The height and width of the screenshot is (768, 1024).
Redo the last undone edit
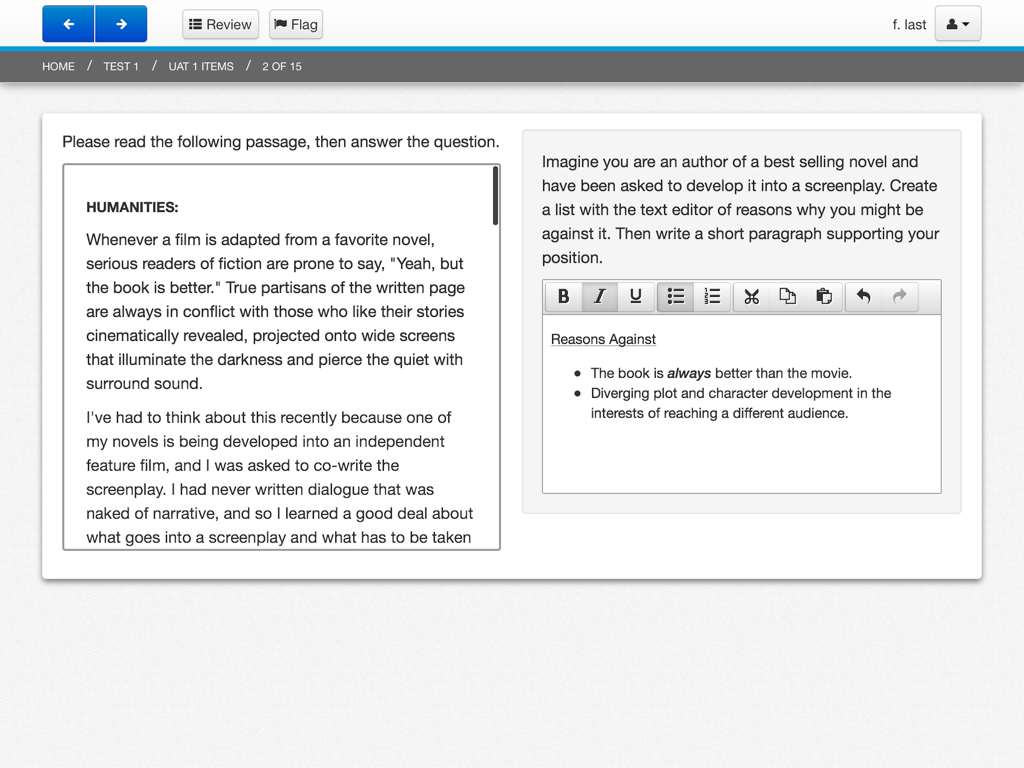(898, 296)
